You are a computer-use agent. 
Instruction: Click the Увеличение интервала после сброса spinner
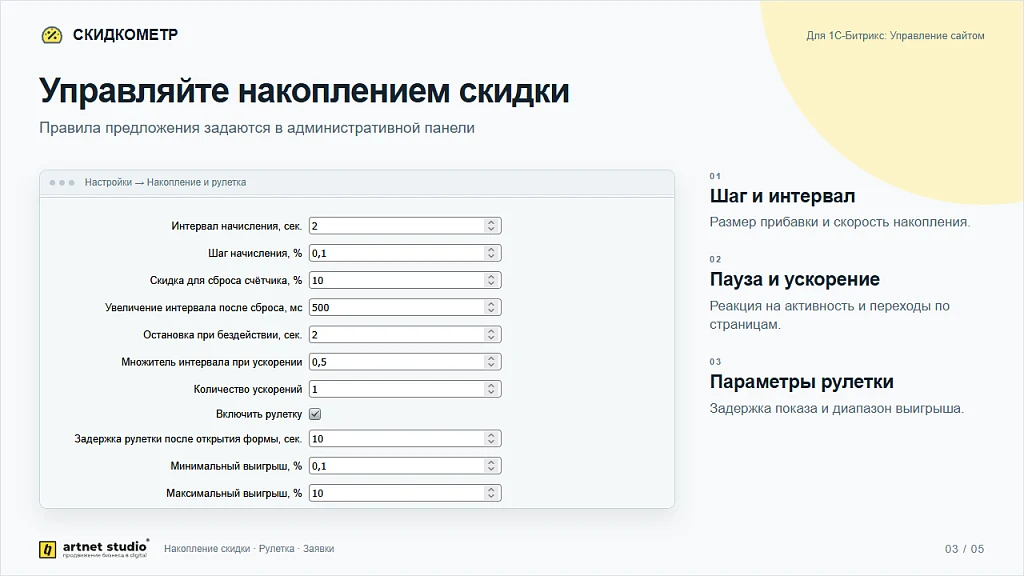pos(491,308)
